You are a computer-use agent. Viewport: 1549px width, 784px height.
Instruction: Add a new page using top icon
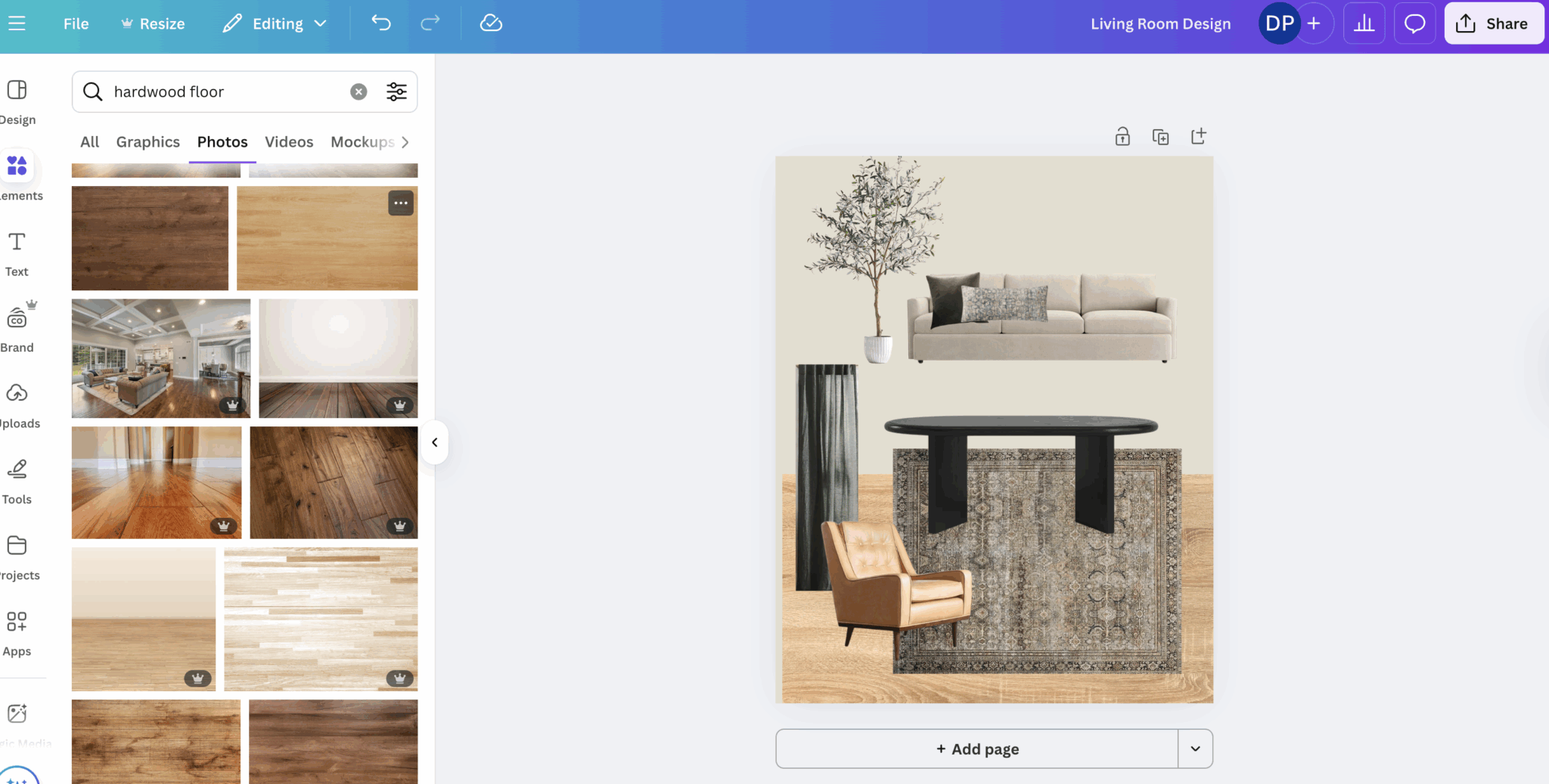tap(1198, 137)
